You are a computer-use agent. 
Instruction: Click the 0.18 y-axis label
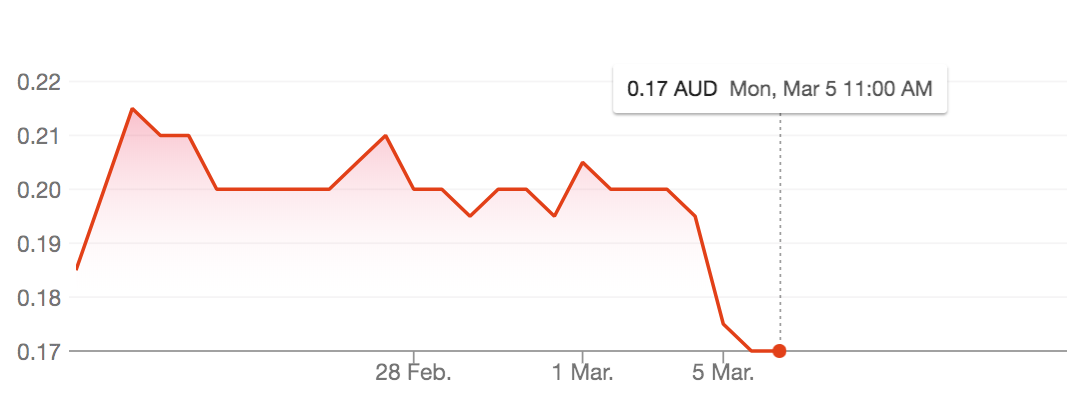click(39, 298)
